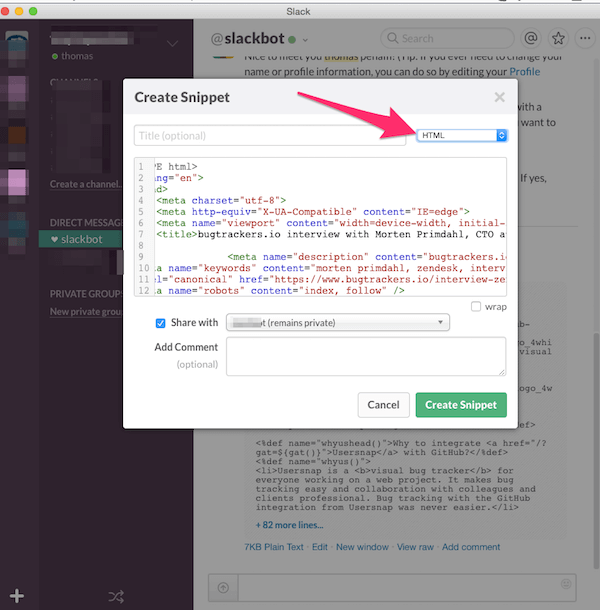600x610 pixels.
Task: Star the slackbot conversation
Action: [x=558, y=38]
